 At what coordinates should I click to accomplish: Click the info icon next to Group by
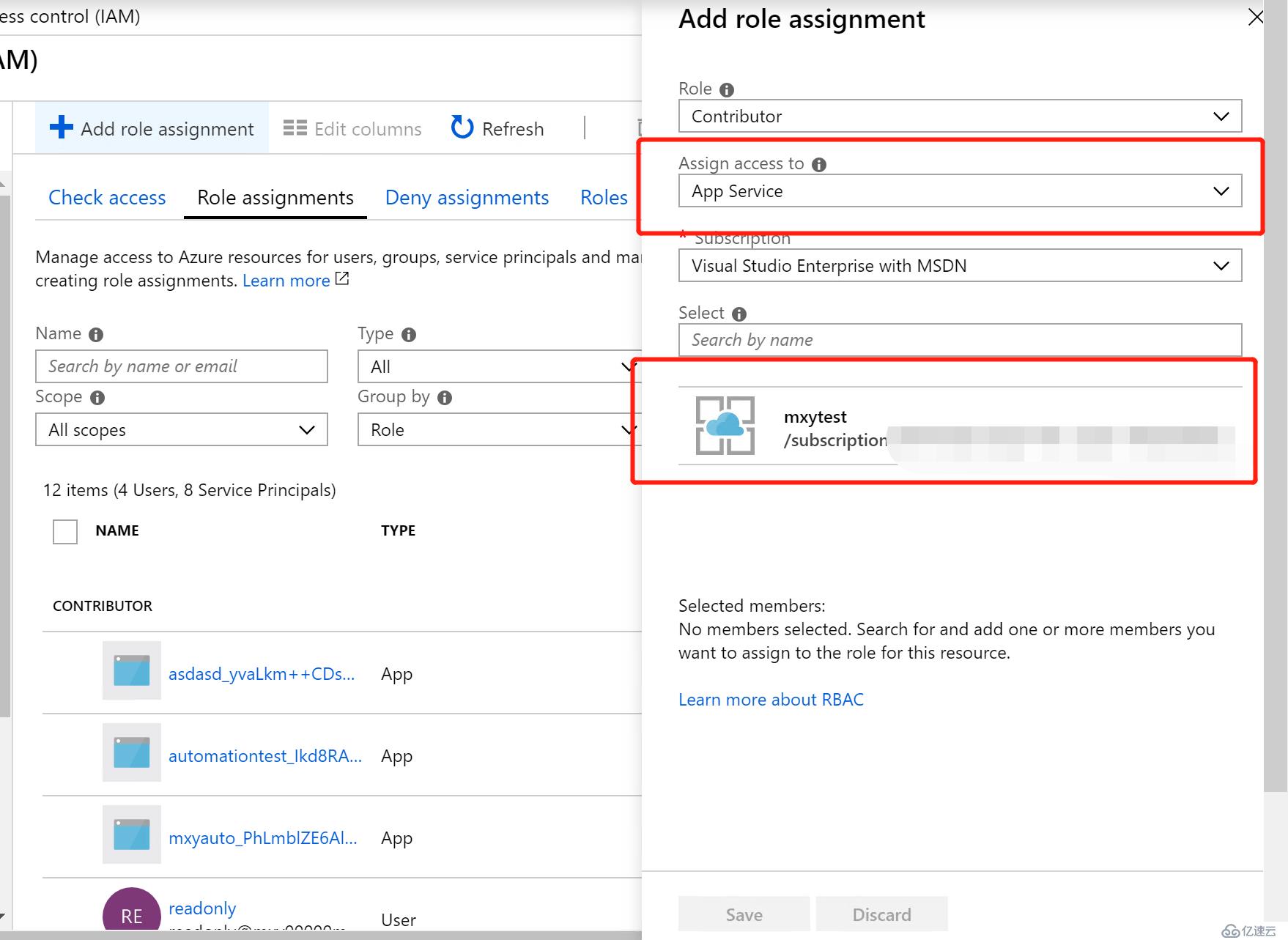coord(445,398)
